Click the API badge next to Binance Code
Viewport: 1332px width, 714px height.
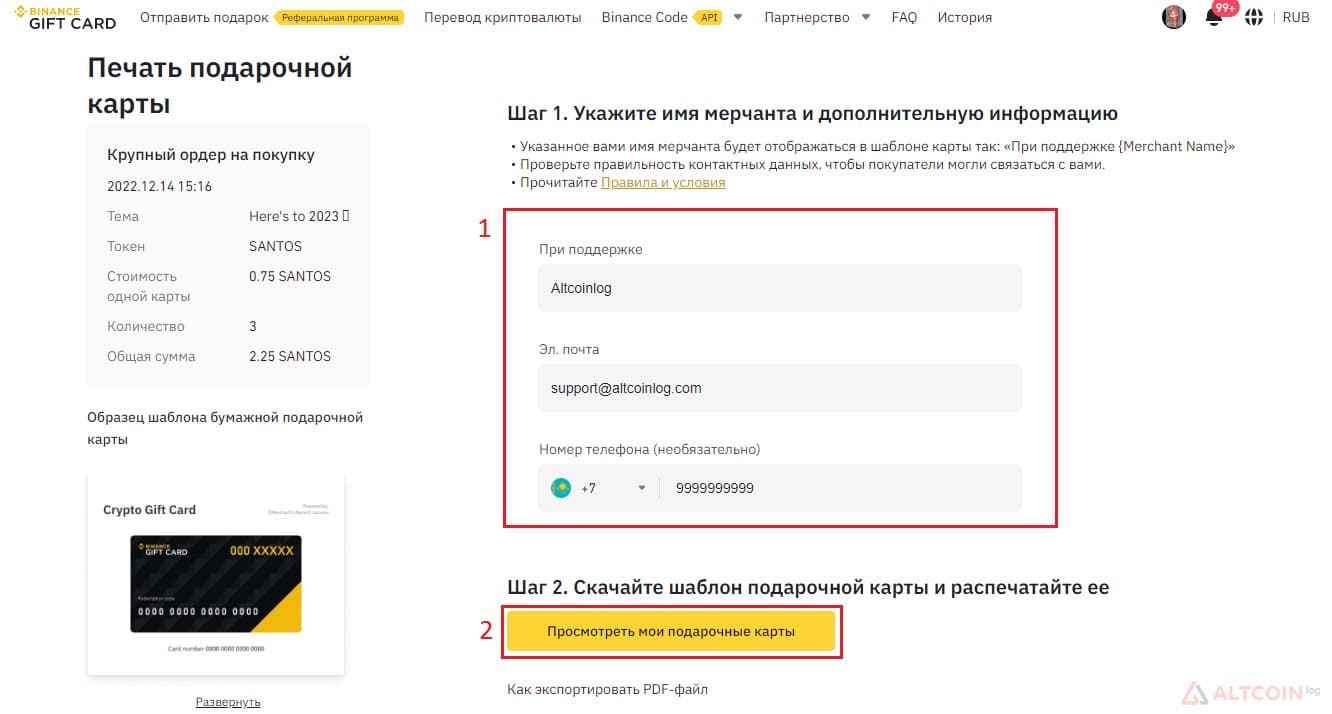(709, 17)
